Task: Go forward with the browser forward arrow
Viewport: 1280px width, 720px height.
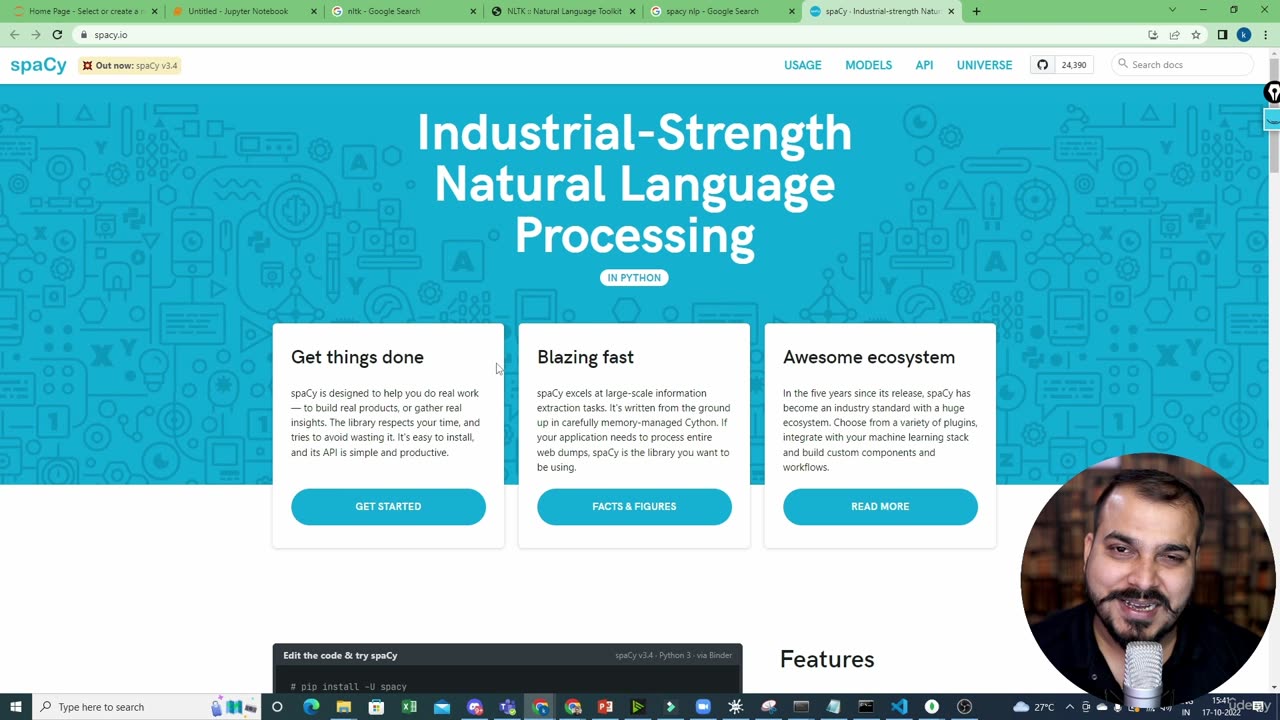Action: (36, 34)
